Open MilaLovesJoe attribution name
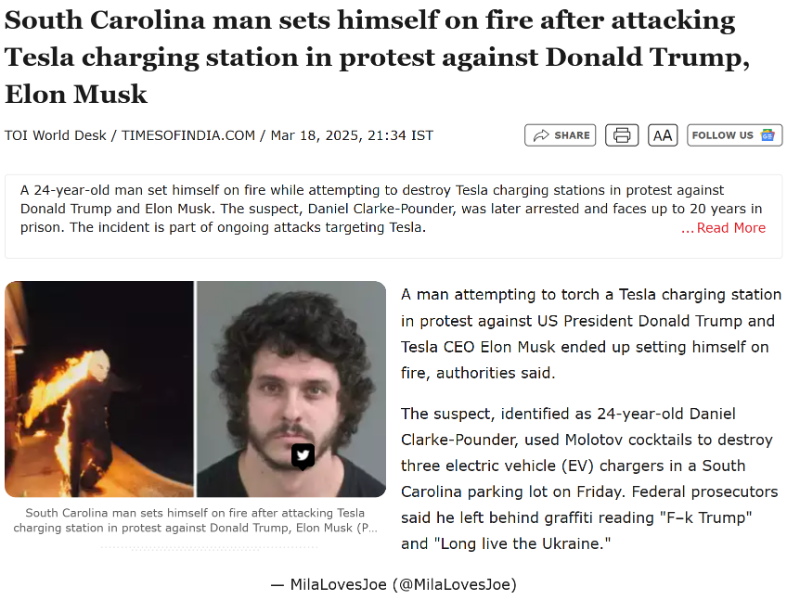Screen dimensions: 787x600 pos(338,584)
